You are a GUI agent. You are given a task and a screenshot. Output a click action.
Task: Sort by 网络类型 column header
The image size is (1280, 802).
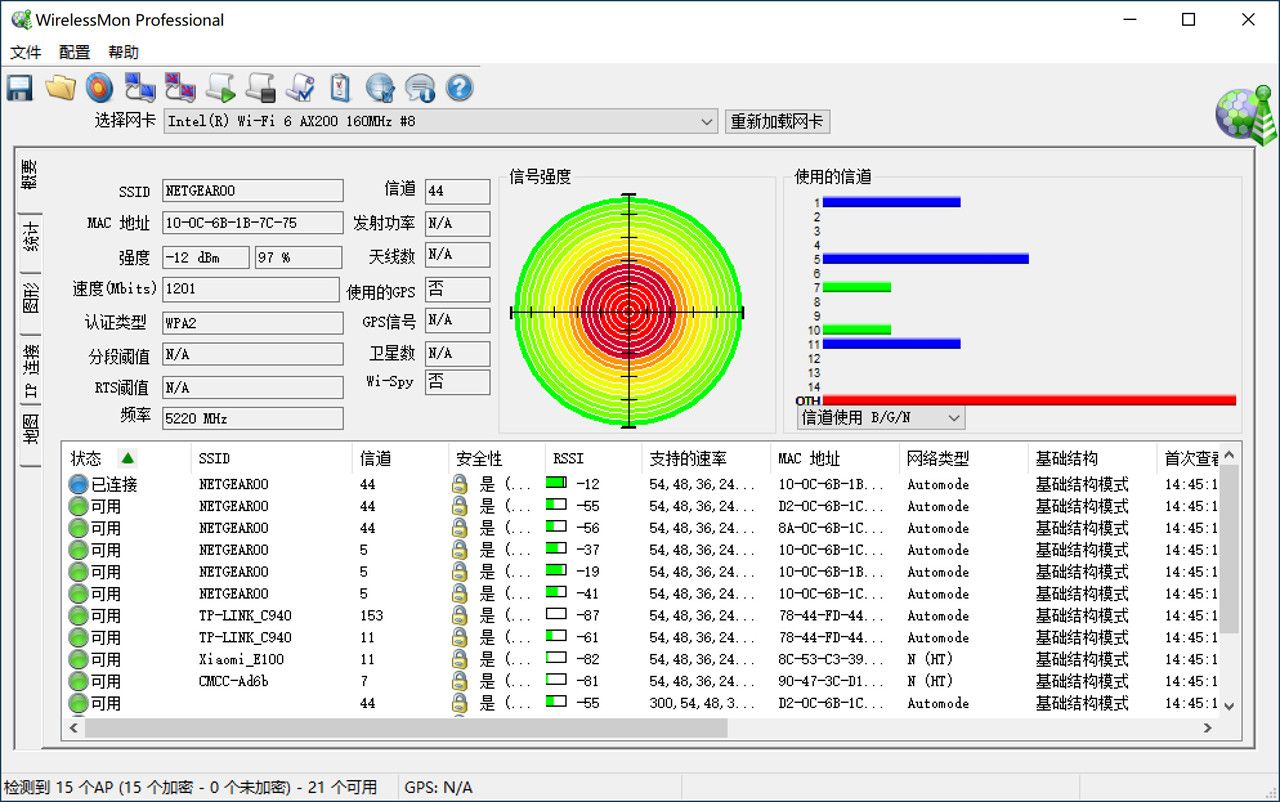[963, 458]
